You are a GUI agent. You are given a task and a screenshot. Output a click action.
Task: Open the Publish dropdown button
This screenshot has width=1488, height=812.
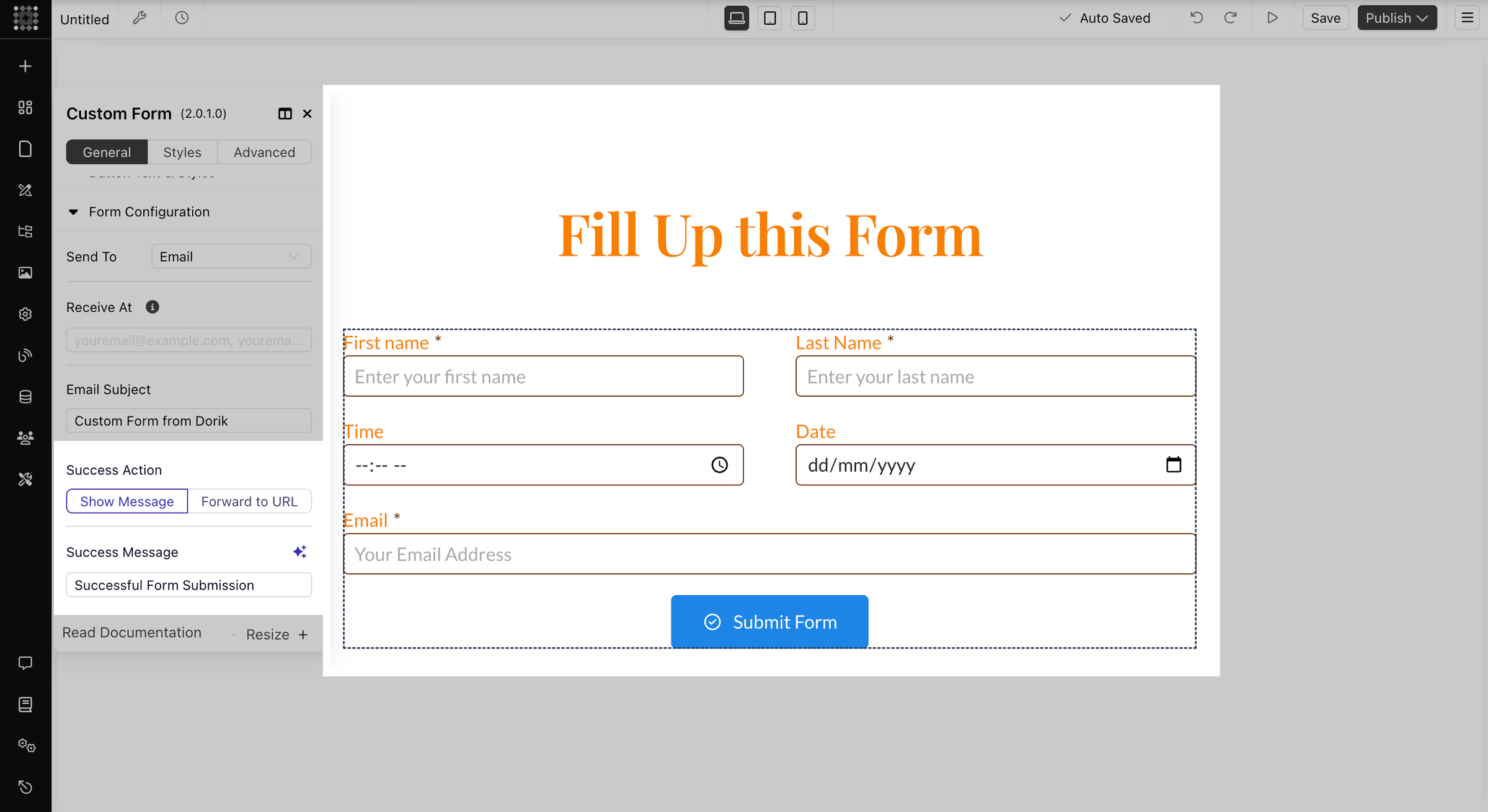1397,18
